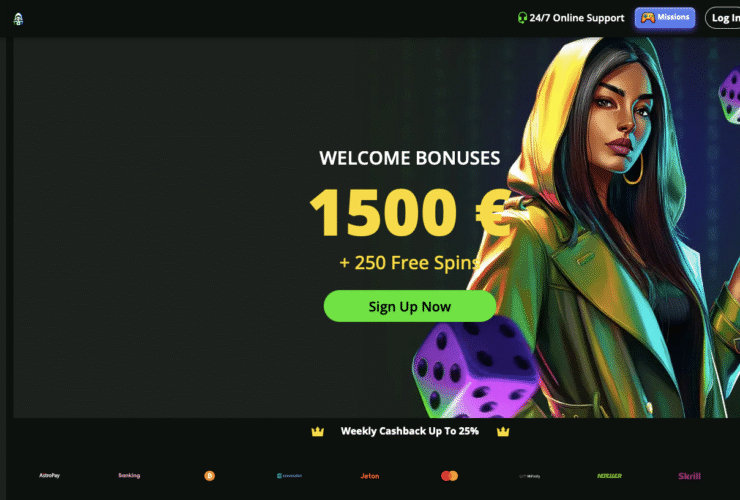Click the Welcome Bonuses heading
Image resolution: width=740 pixels, height=500 pixels.
(x=410, y=158)
